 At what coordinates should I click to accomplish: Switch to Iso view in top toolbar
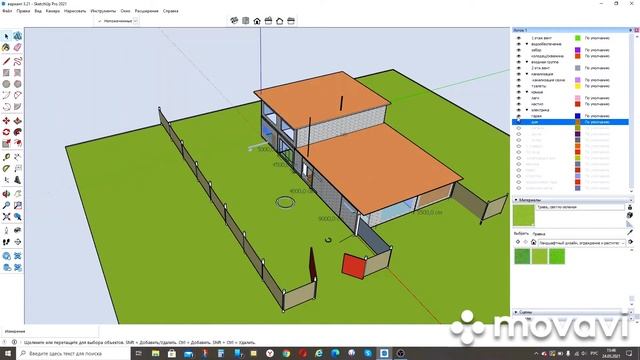point(234,21)
